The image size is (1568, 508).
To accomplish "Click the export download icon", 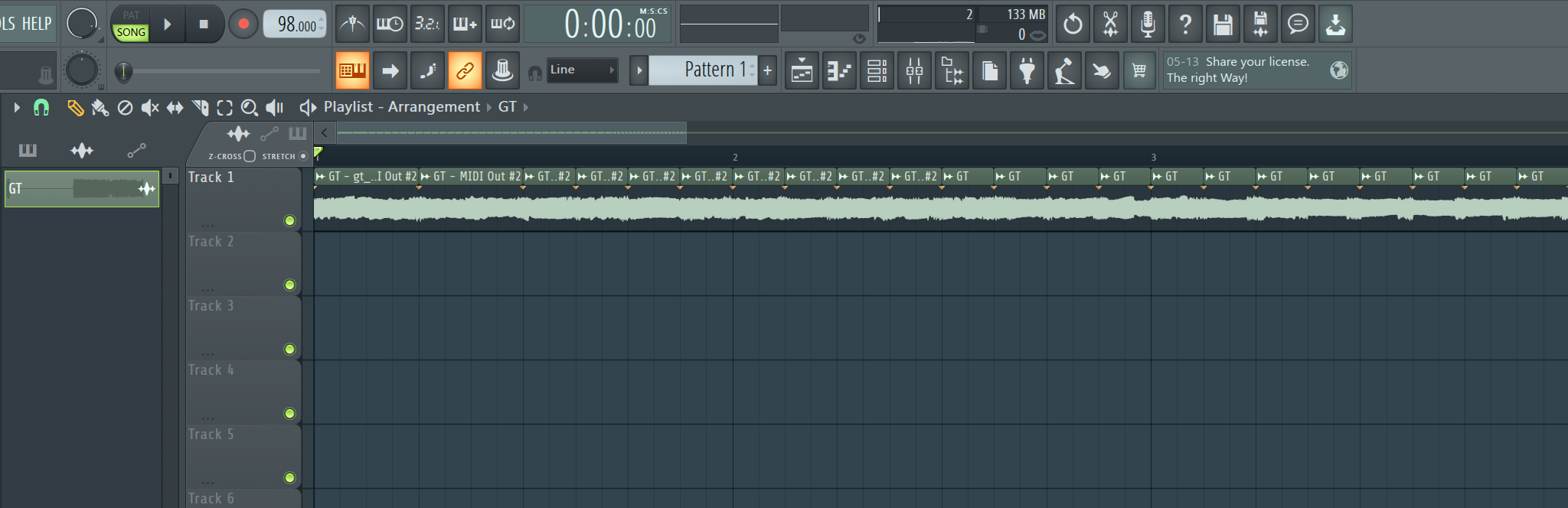I will [1335, 24].
